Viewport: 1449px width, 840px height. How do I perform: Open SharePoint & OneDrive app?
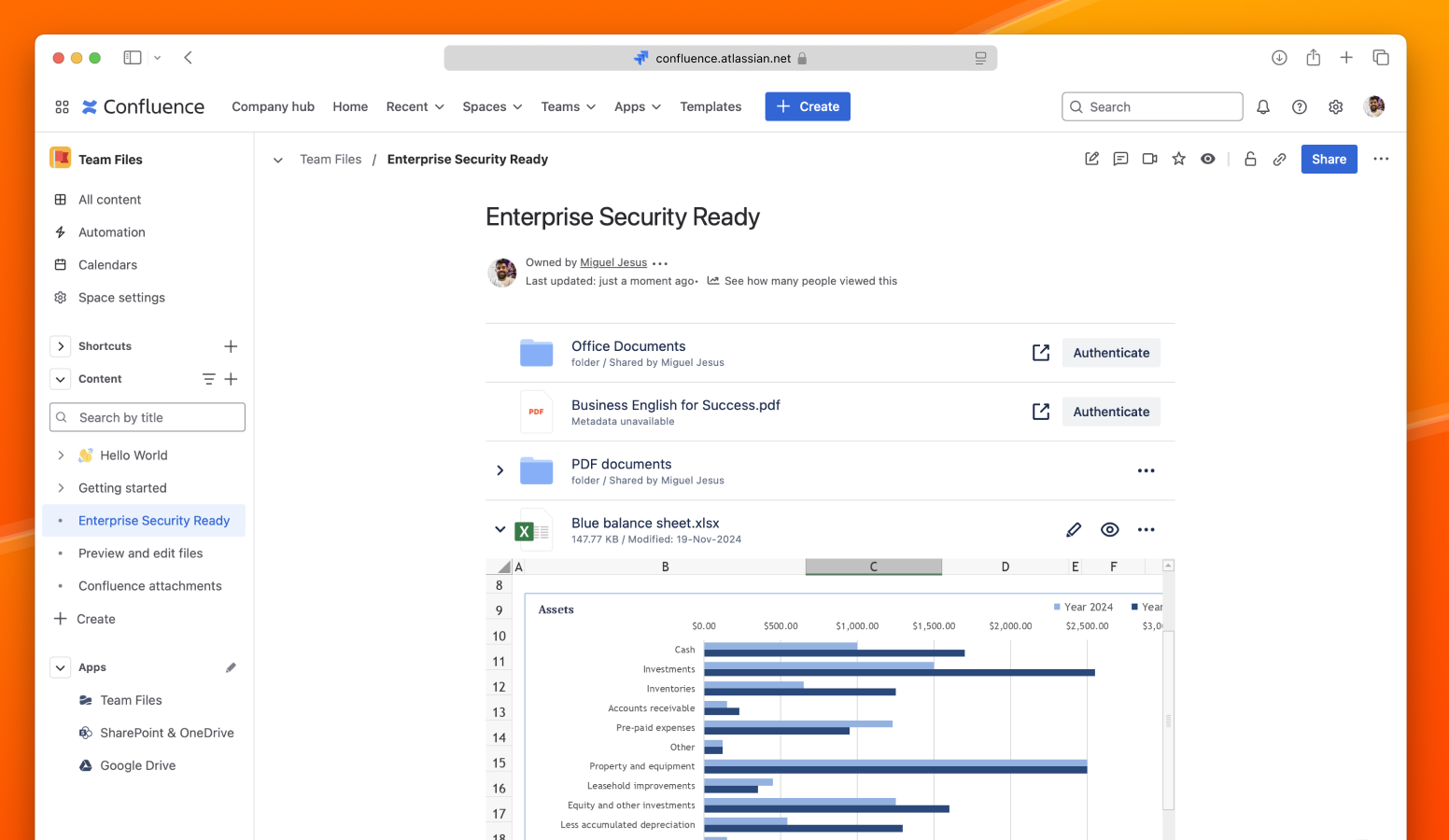click(156, 733)
